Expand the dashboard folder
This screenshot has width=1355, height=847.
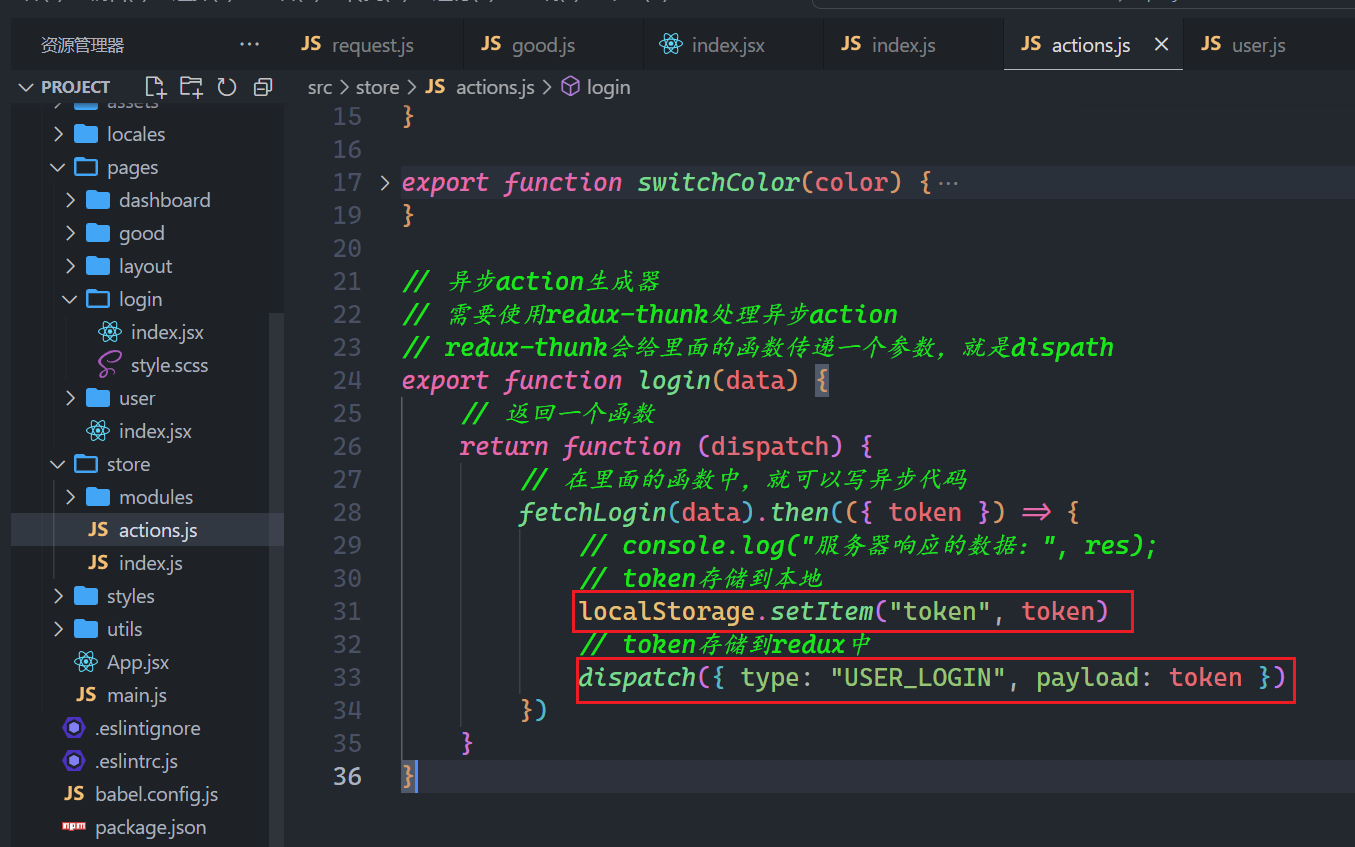[x=70, y=200]
